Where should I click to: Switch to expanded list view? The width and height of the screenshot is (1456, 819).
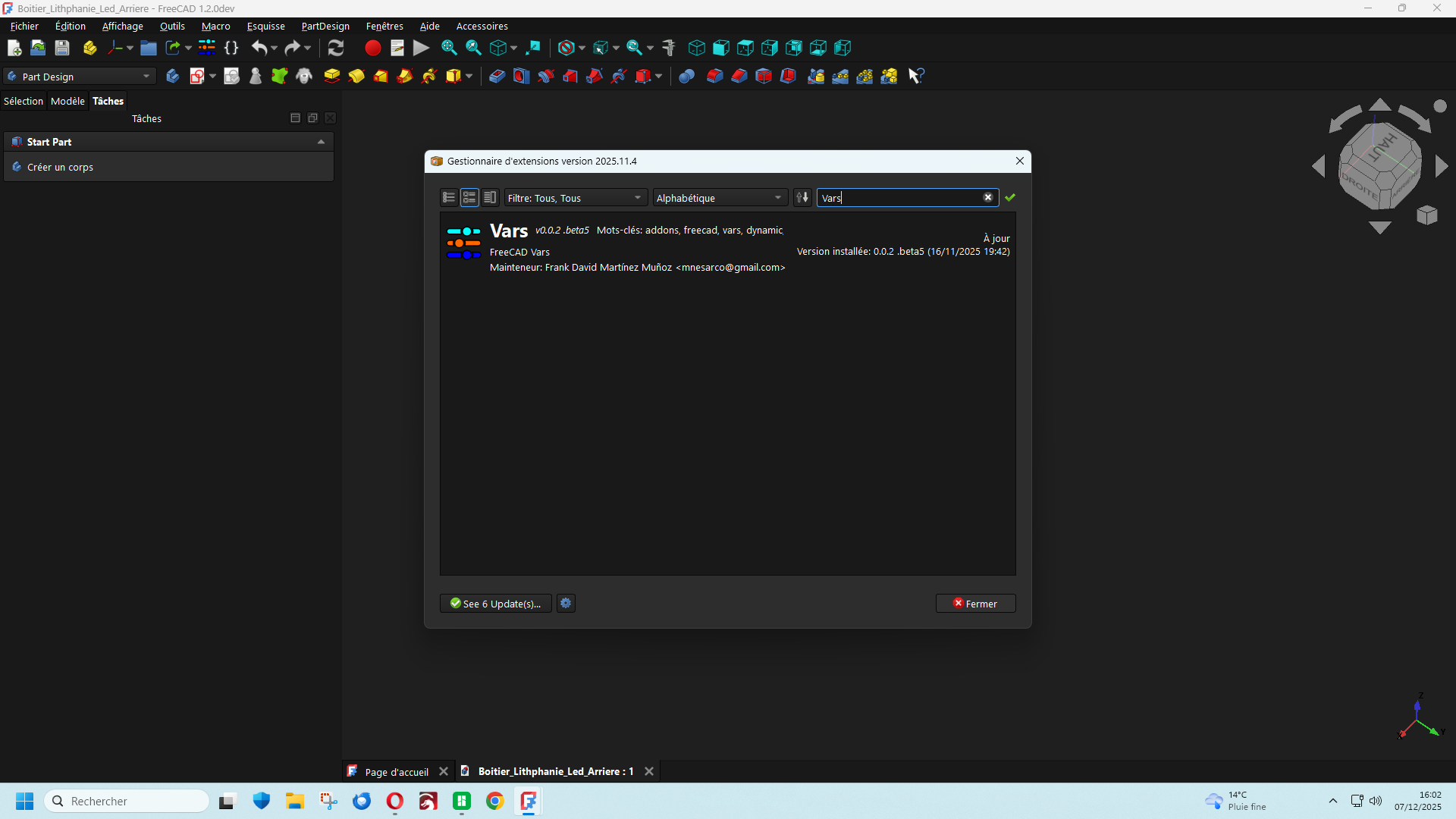click(469, 197)
